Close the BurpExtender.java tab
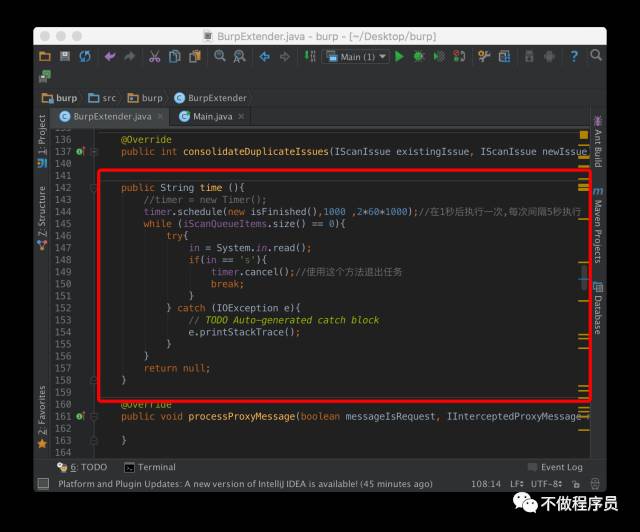 click(160, 116)
